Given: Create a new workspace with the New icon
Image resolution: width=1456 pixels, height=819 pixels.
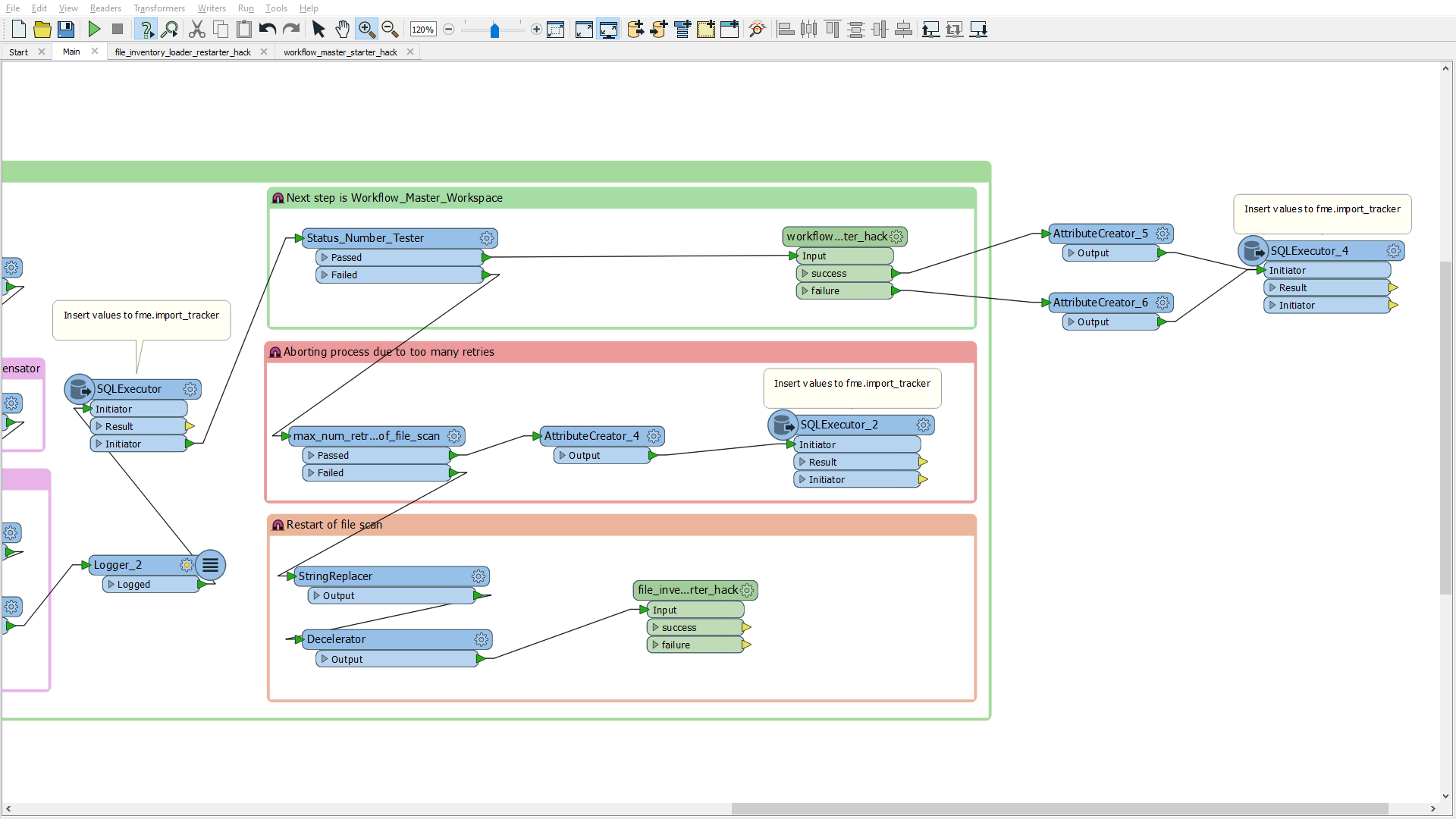Looking at the screenshot, I should click(19, 30).
